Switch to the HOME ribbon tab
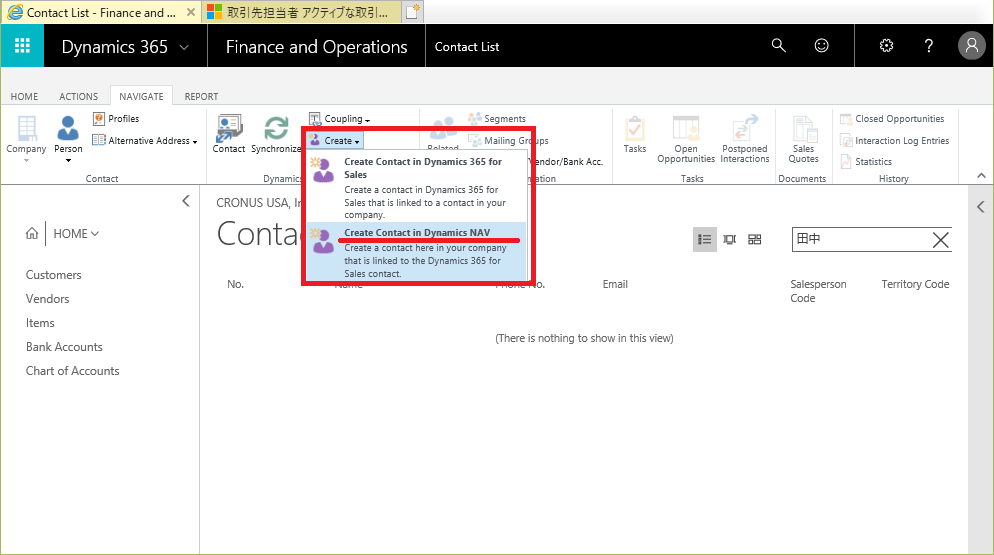This screenshot has width=994, height=555. (24, 96)
